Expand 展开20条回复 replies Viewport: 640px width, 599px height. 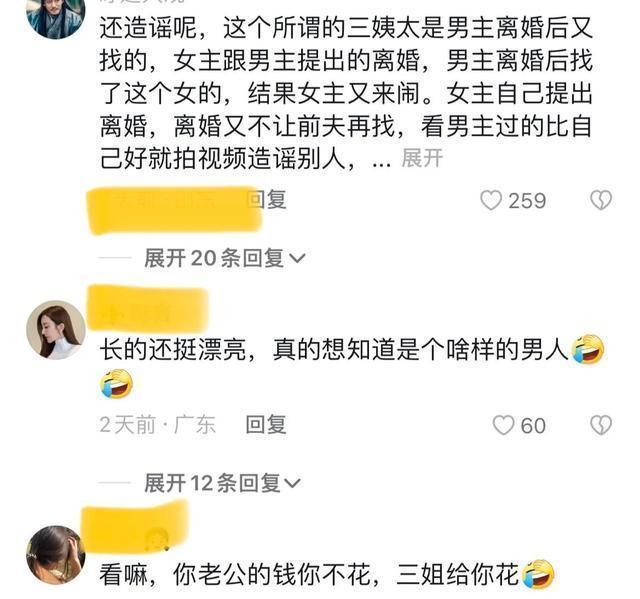[224, 258]
